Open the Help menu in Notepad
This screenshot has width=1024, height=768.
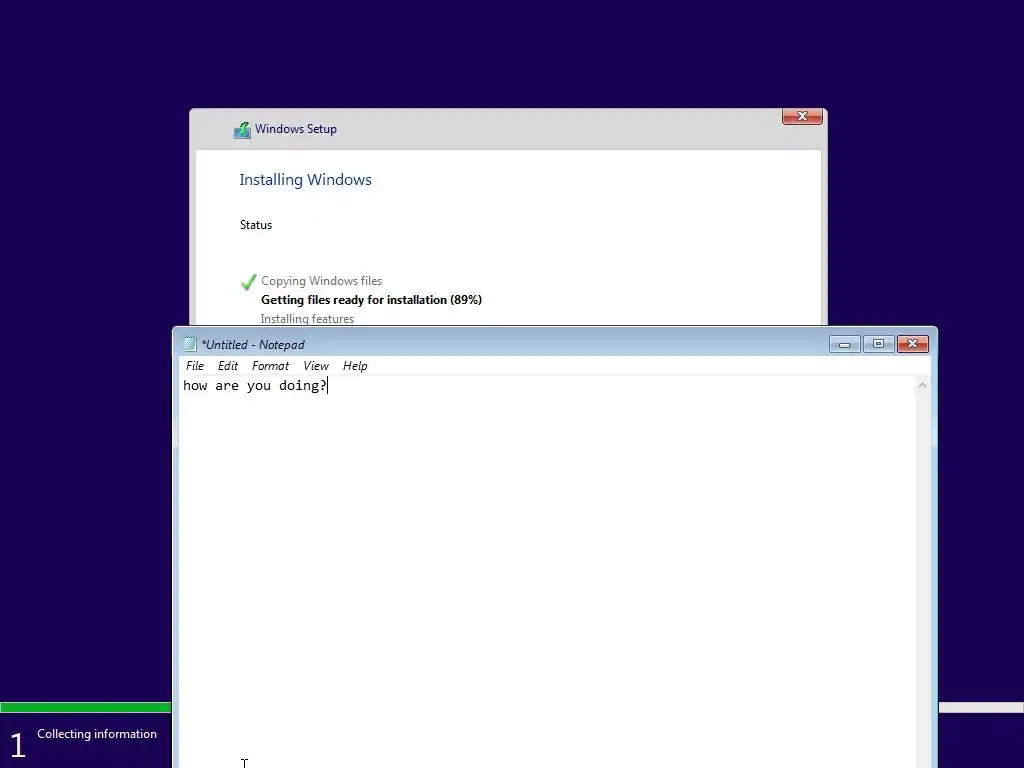click(x=355, y=366)
